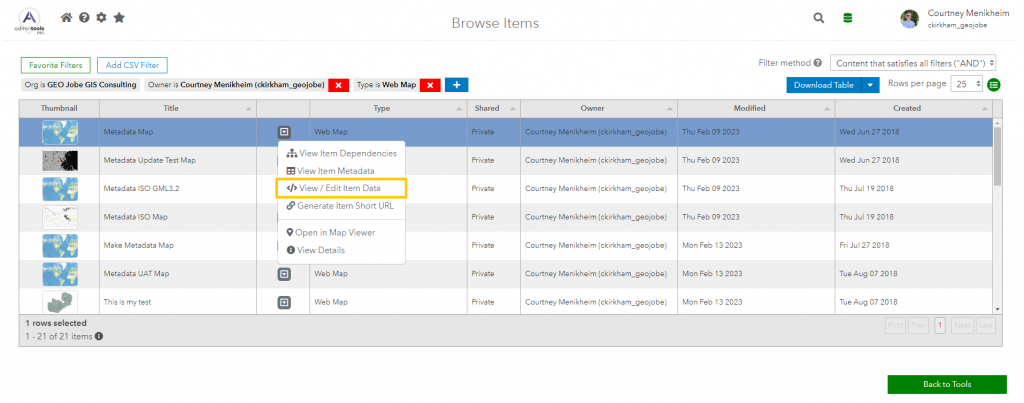The height and width of the screenshot is (403, 1024).
Task: Select View / Edit Item Data
Action: coord(342,188)
